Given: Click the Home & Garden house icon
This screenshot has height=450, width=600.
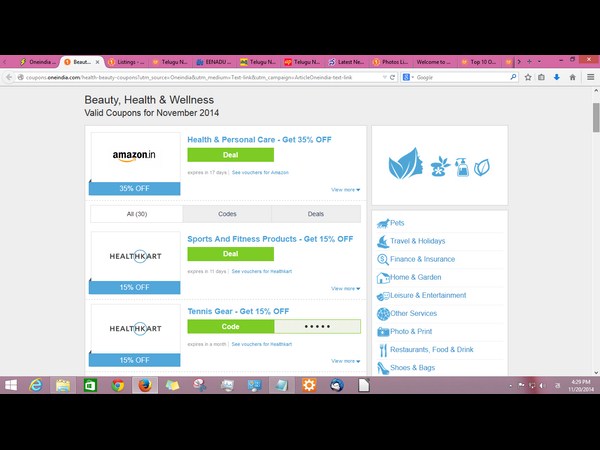Looking at the screenshot, I should click(x=383, y=277).
